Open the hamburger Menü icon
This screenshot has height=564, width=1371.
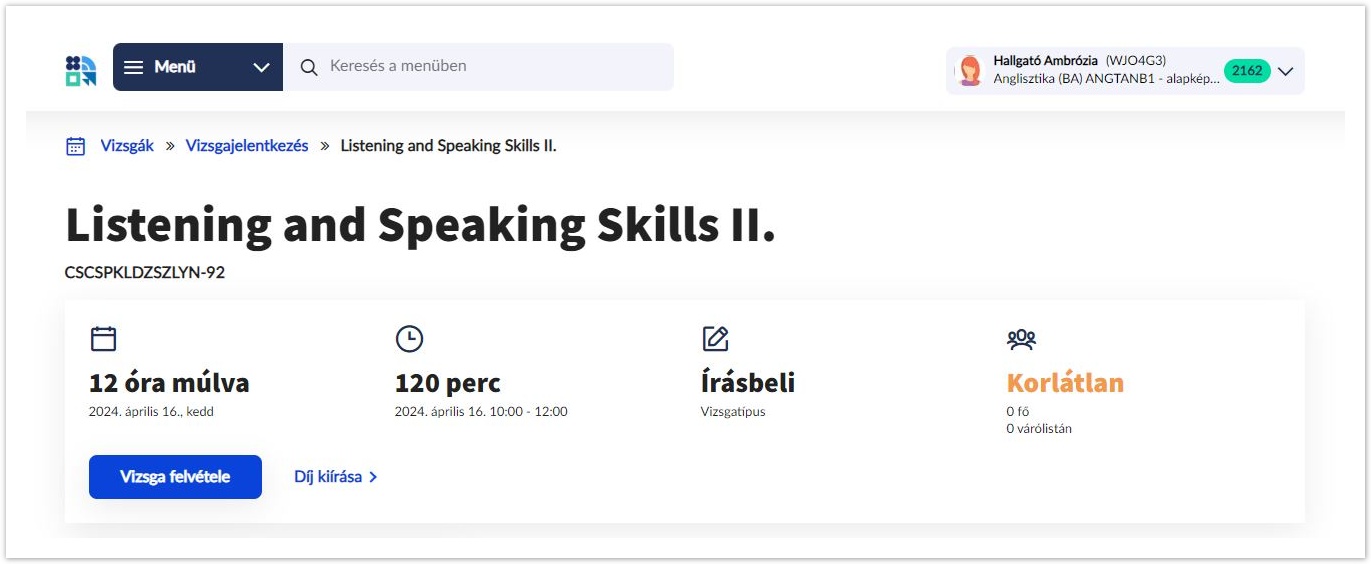(134, 67)
